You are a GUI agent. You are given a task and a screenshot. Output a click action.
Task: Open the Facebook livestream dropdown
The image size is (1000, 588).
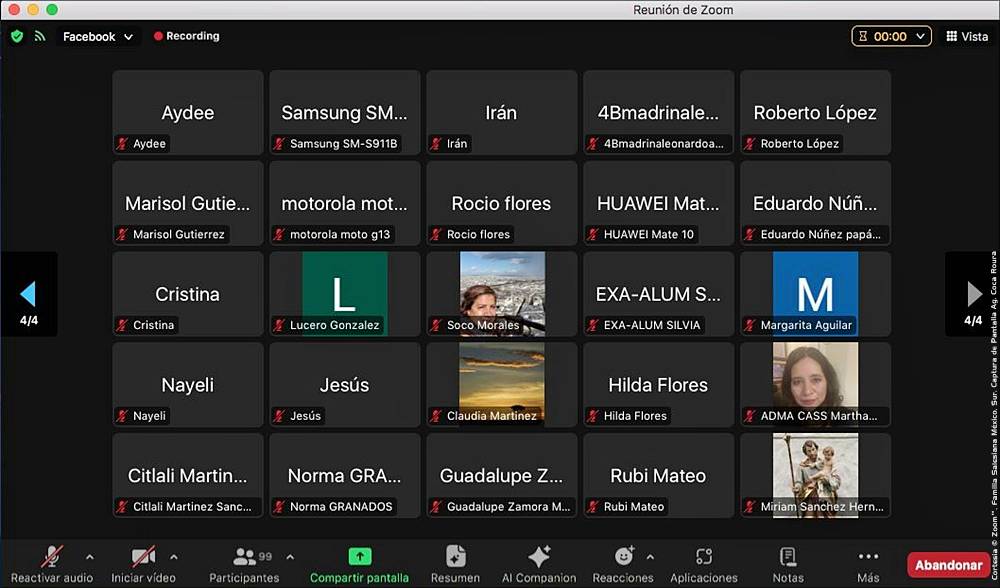point(98,36)
